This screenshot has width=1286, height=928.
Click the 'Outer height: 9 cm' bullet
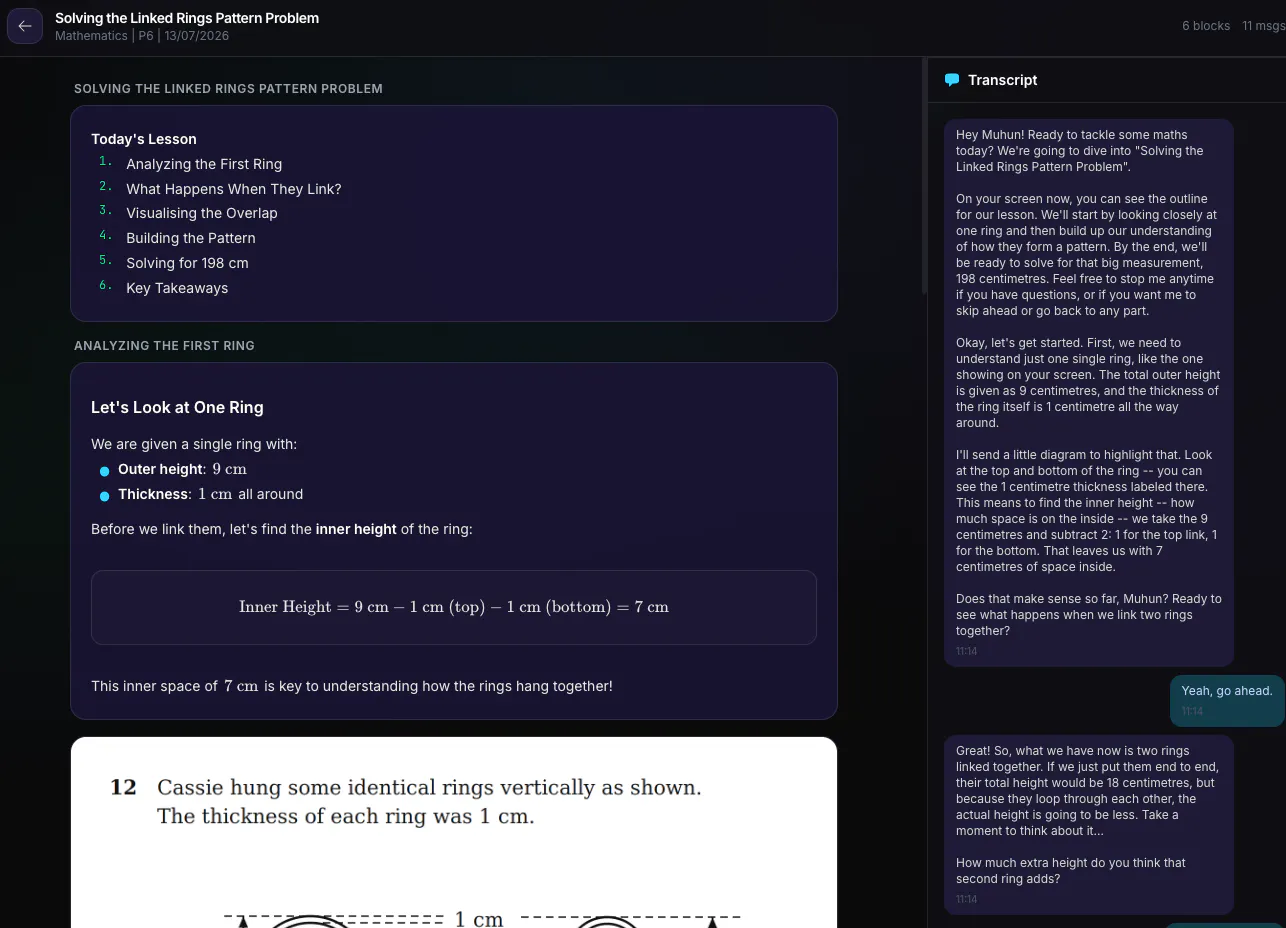tap(181, 469)
